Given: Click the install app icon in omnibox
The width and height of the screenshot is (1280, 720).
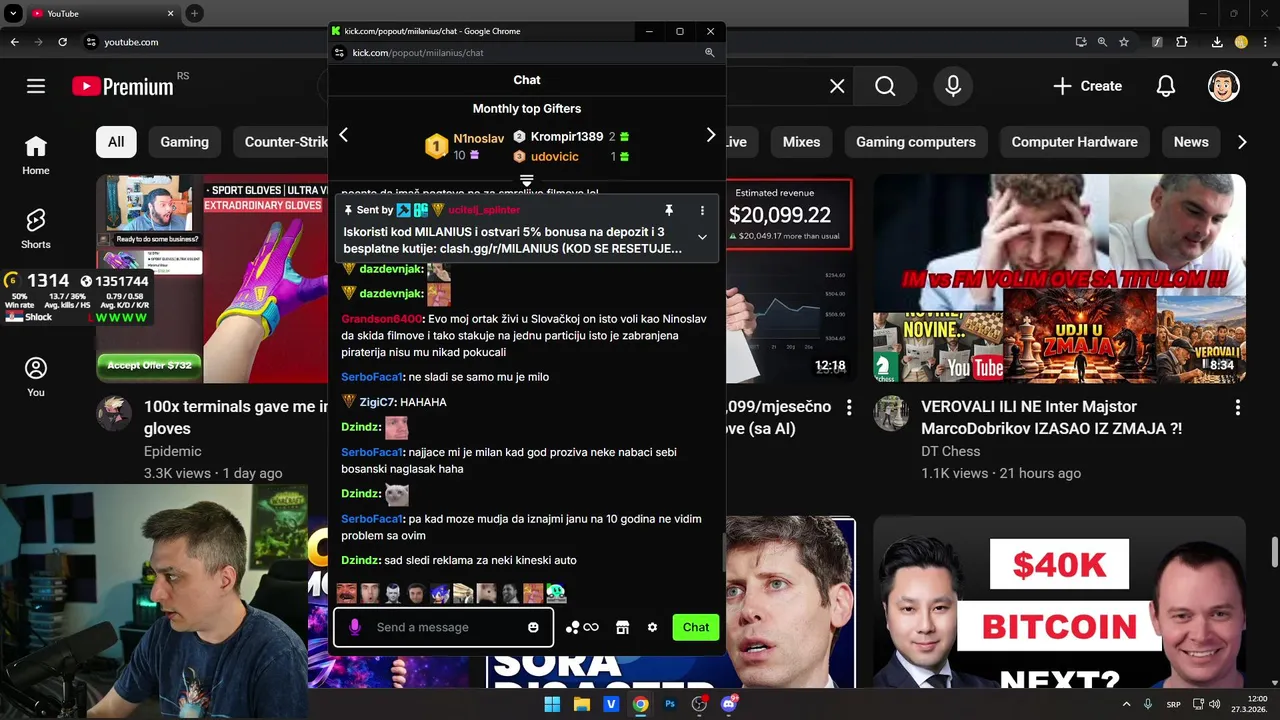Looking at the screenshot, I should 1081,42.
